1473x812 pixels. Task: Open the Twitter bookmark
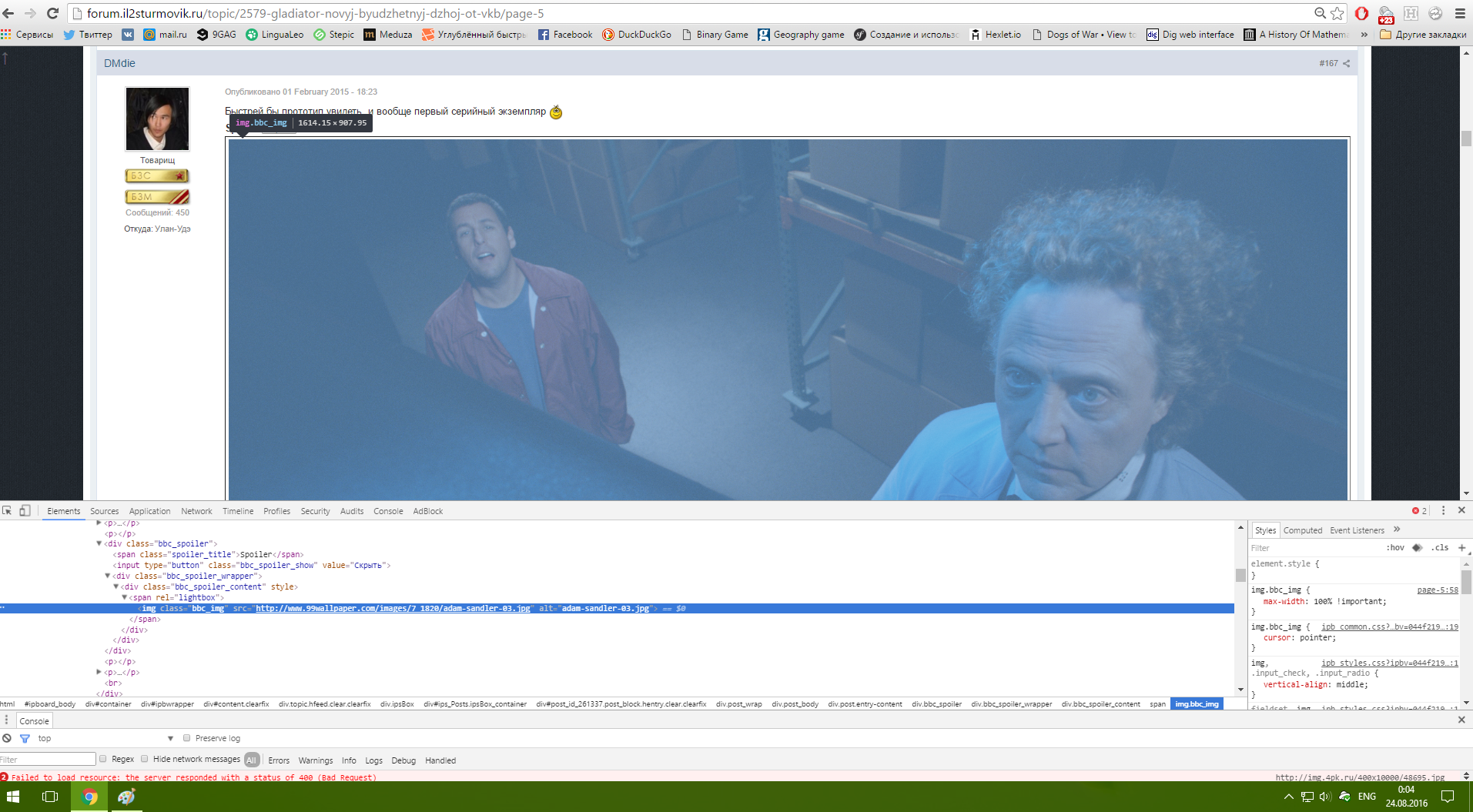point(88,35)
